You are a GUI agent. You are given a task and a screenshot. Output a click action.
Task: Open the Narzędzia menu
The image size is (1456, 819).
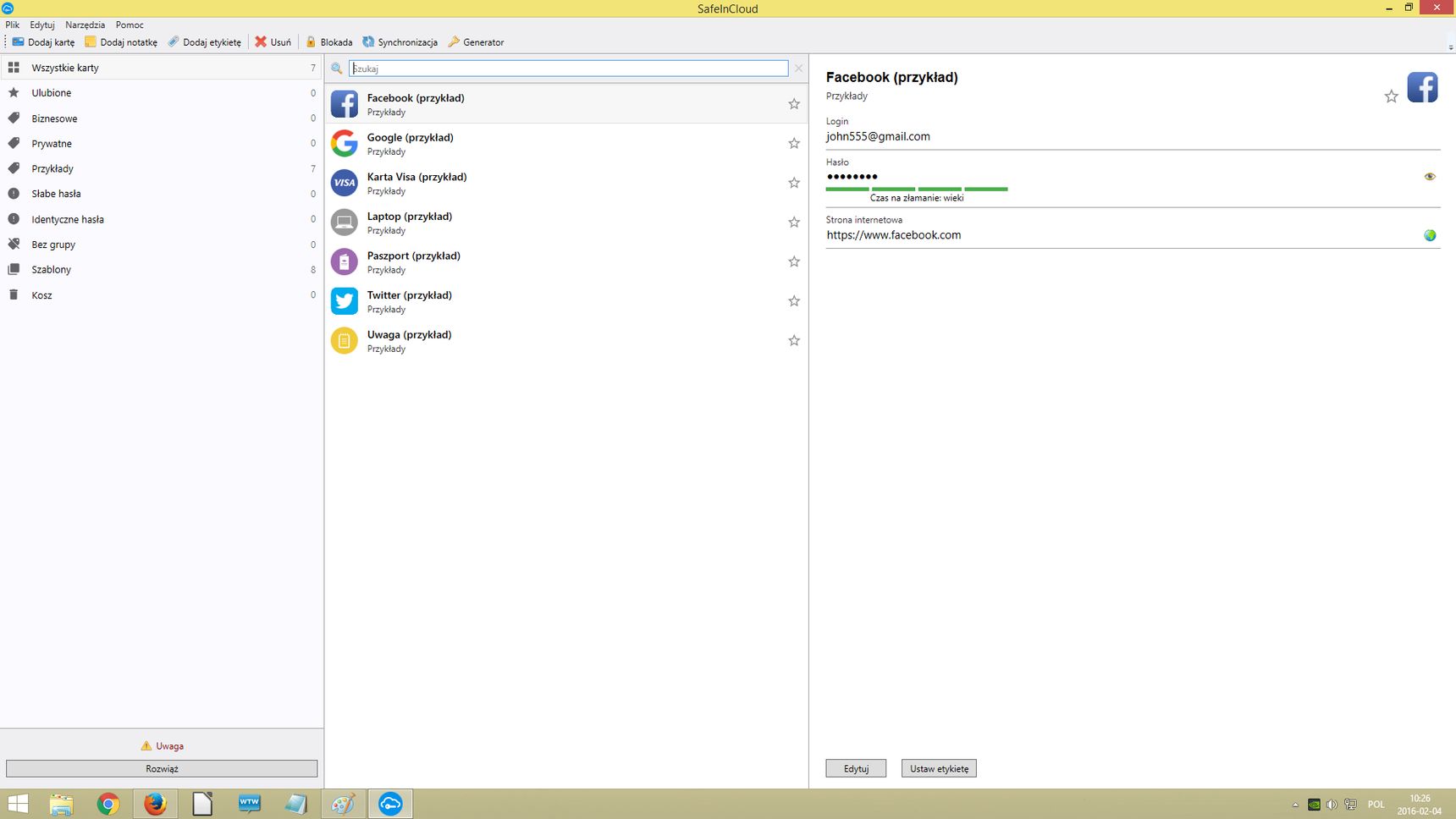85,25
